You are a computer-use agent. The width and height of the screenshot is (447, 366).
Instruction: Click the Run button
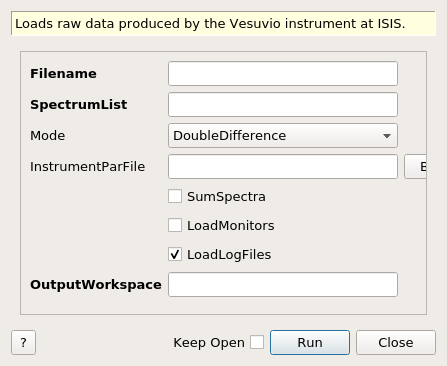(310, 342)
